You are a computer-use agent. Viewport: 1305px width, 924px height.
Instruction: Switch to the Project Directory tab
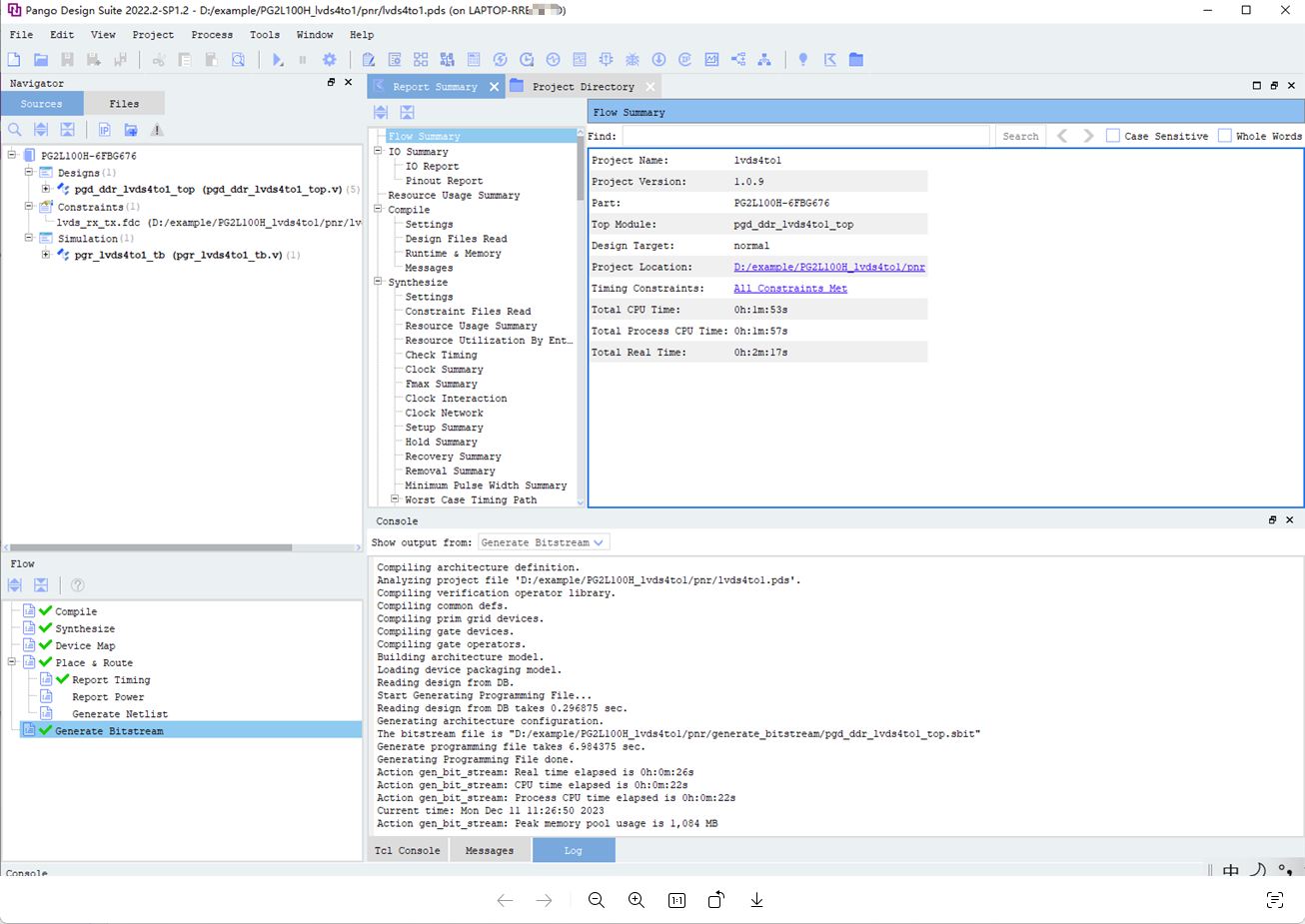pos(583,87)
